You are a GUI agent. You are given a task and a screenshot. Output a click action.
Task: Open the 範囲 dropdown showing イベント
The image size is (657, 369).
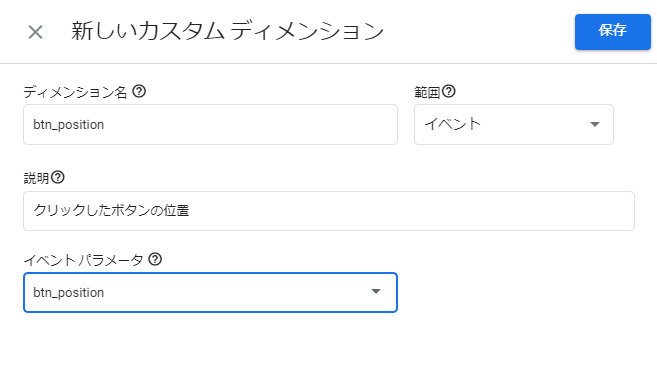(x=514, y=124)
